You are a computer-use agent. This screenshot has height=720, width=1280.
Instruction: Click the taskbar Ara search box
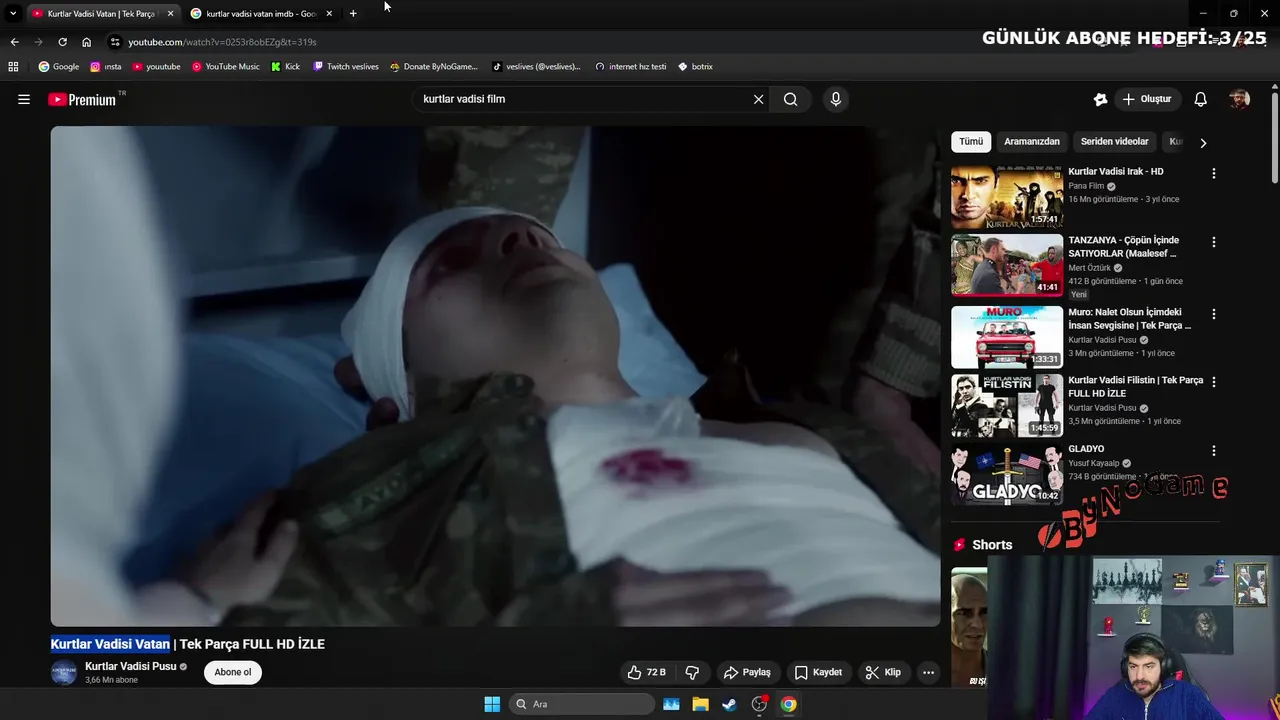pyautogui.click(x=582, y=704)
